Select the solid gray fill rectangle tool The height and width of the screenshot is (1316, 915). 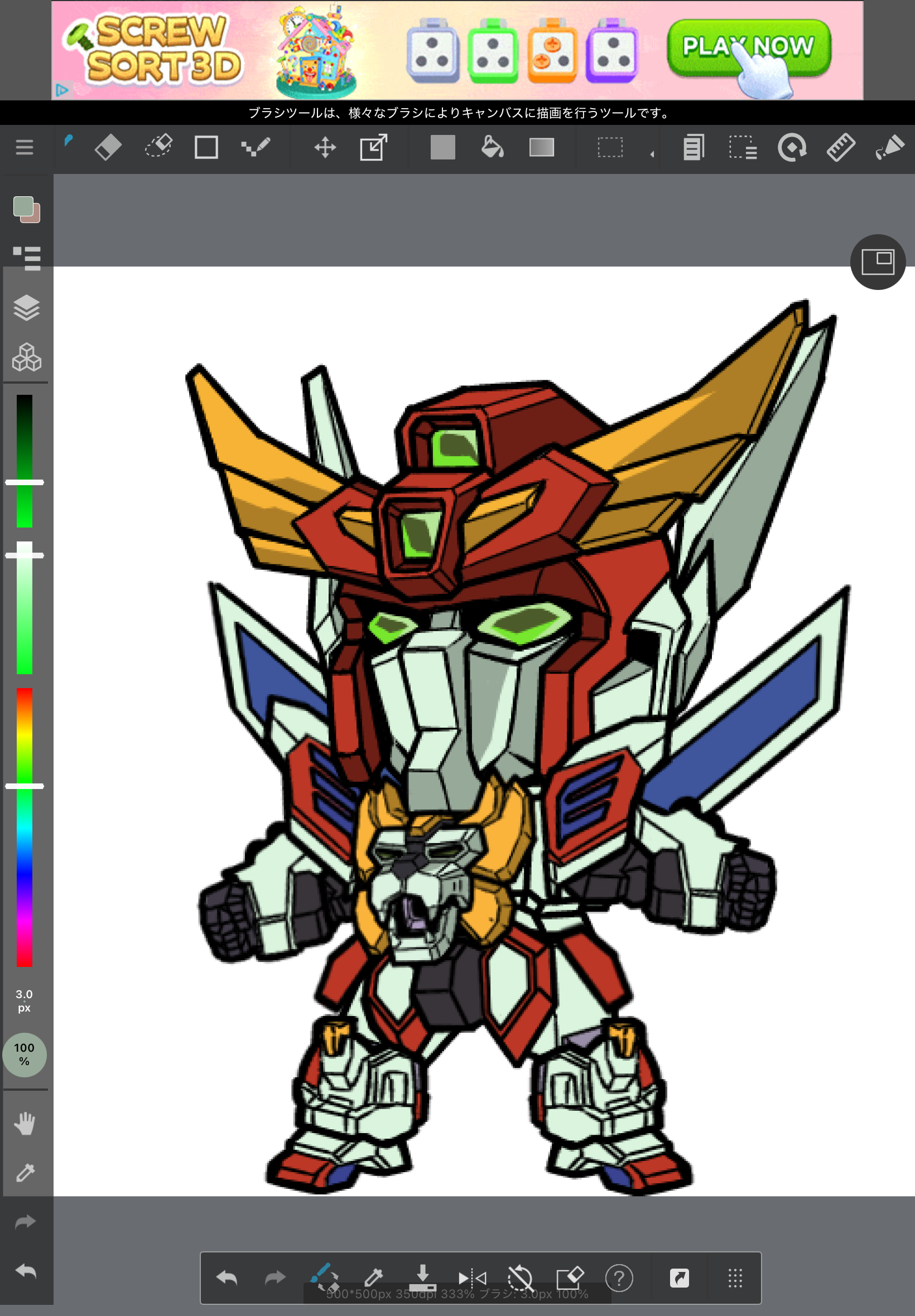442,147
